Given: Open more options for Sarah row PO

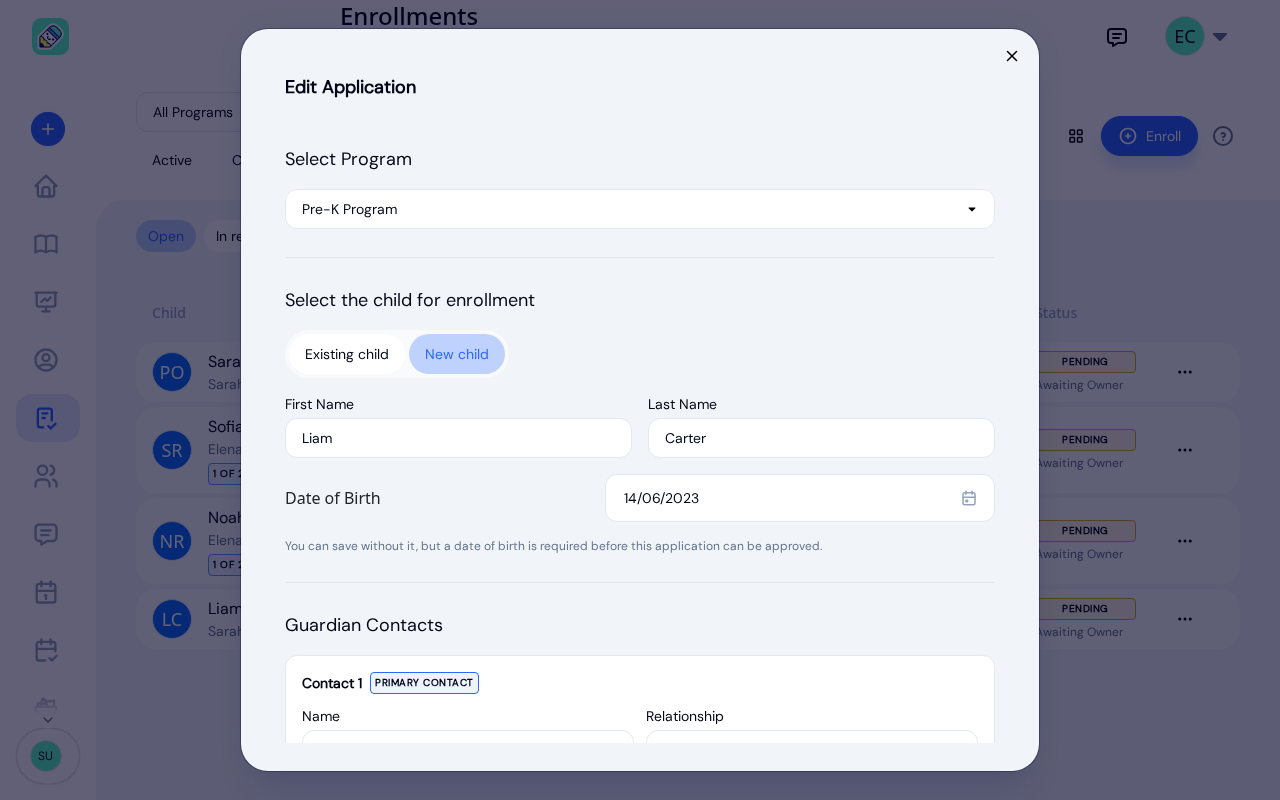Looking at the screenshot, I should (x=1185, y=372).
